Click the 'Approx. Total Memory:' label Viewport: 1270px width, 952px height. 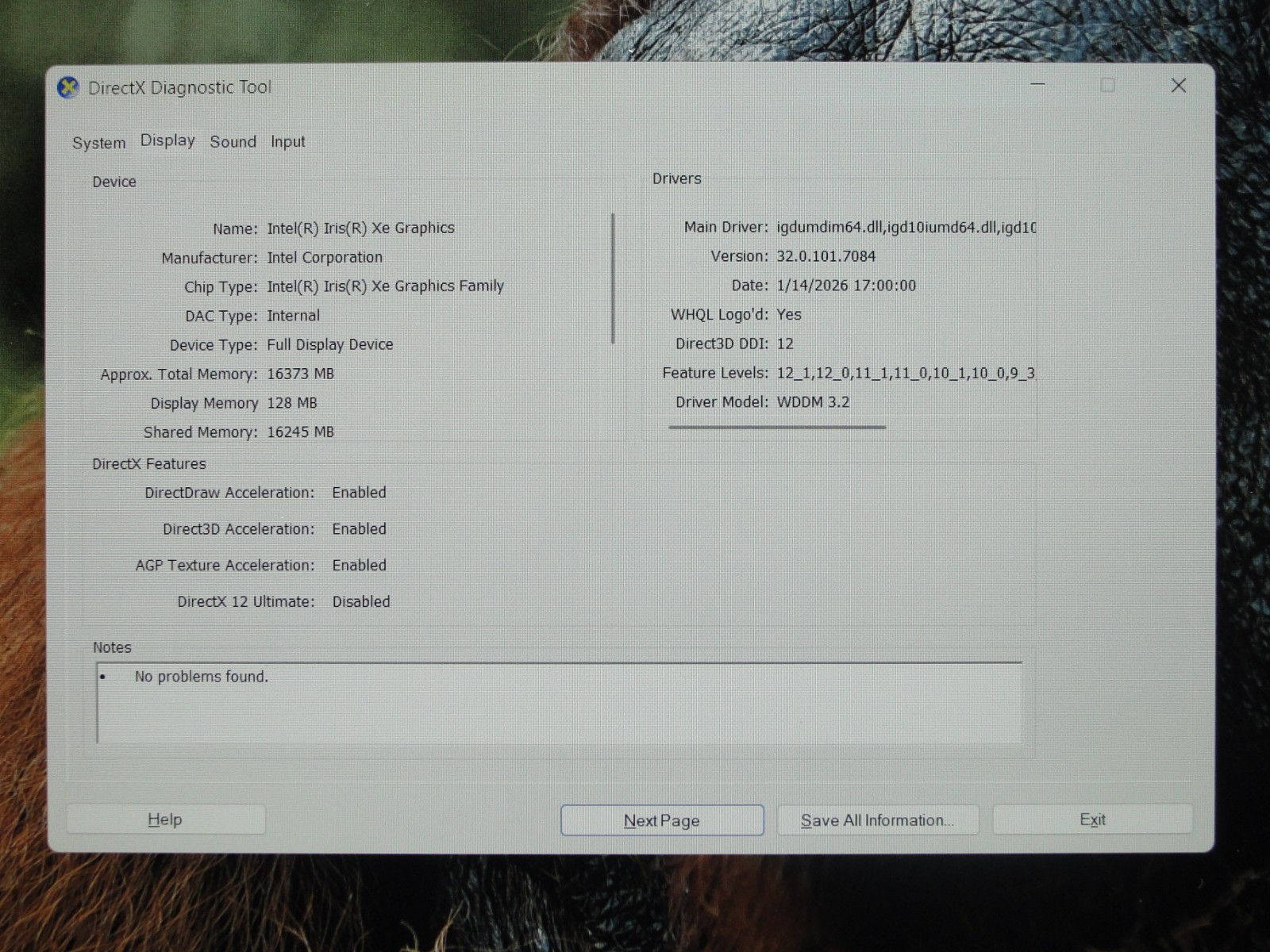click(x=179, y=374)
